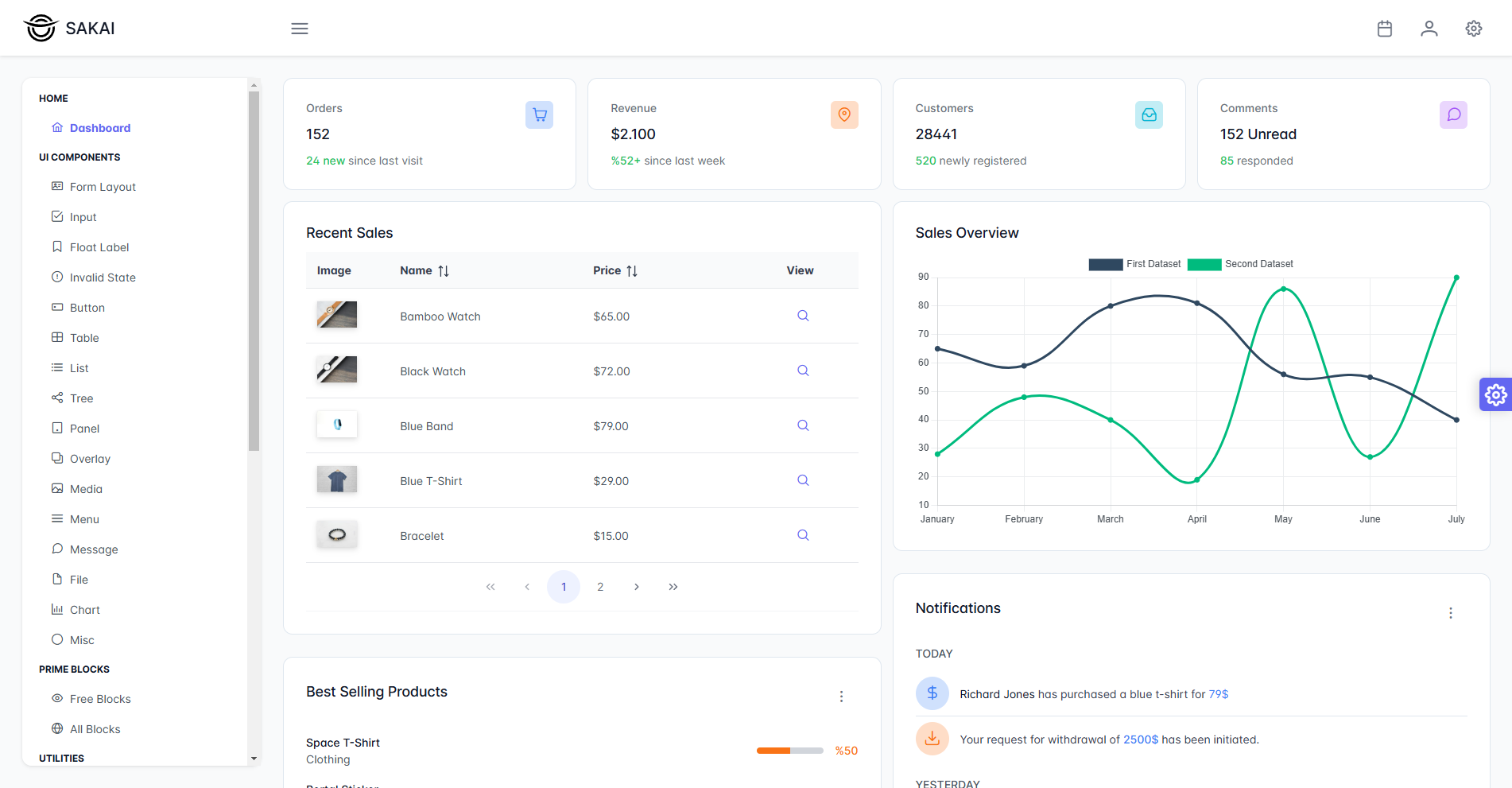1512x788 pixels.
Task: View Bamboo Watch with search icon
Action: (803, 316)
